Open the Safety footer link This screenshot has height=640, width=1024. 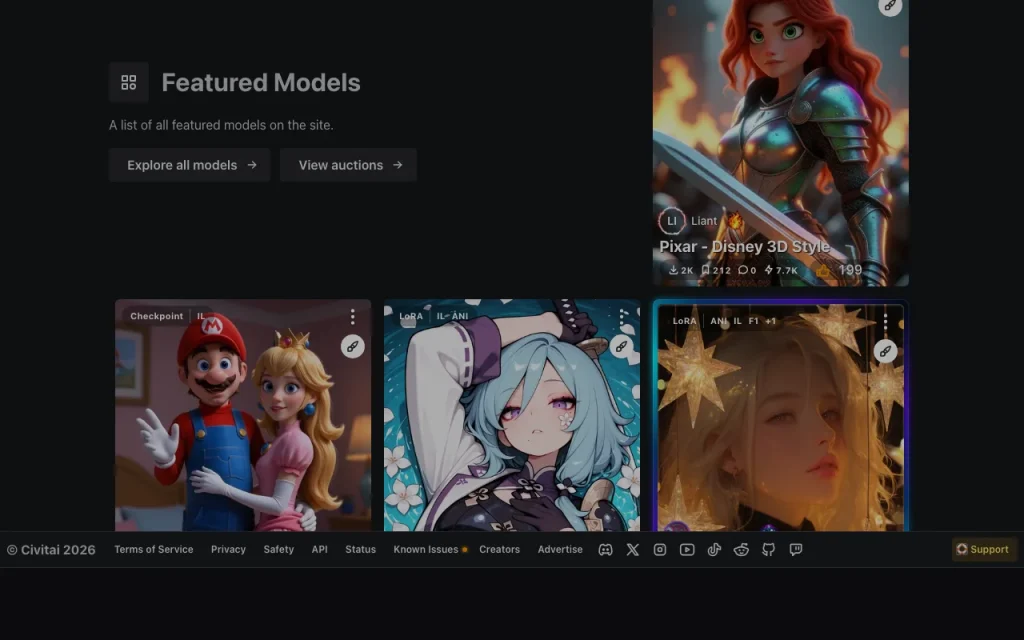278,550
